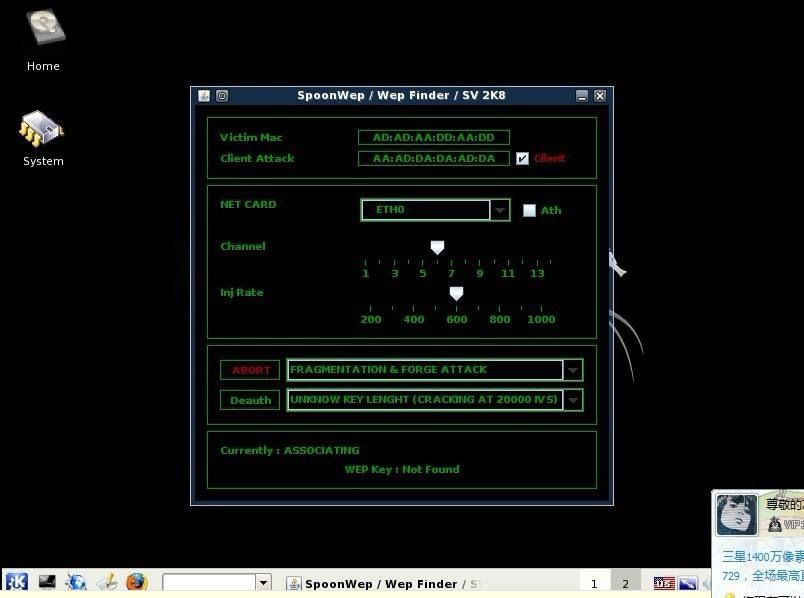Open the NET CARD ETH0 dropdown

click(x=499, y=210)
